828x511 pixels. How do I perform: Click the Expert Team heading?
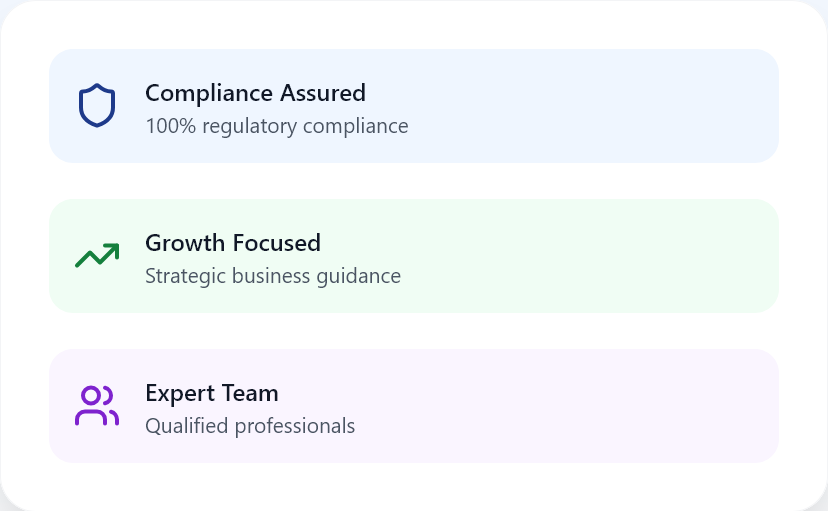click(x=212, y=393)
